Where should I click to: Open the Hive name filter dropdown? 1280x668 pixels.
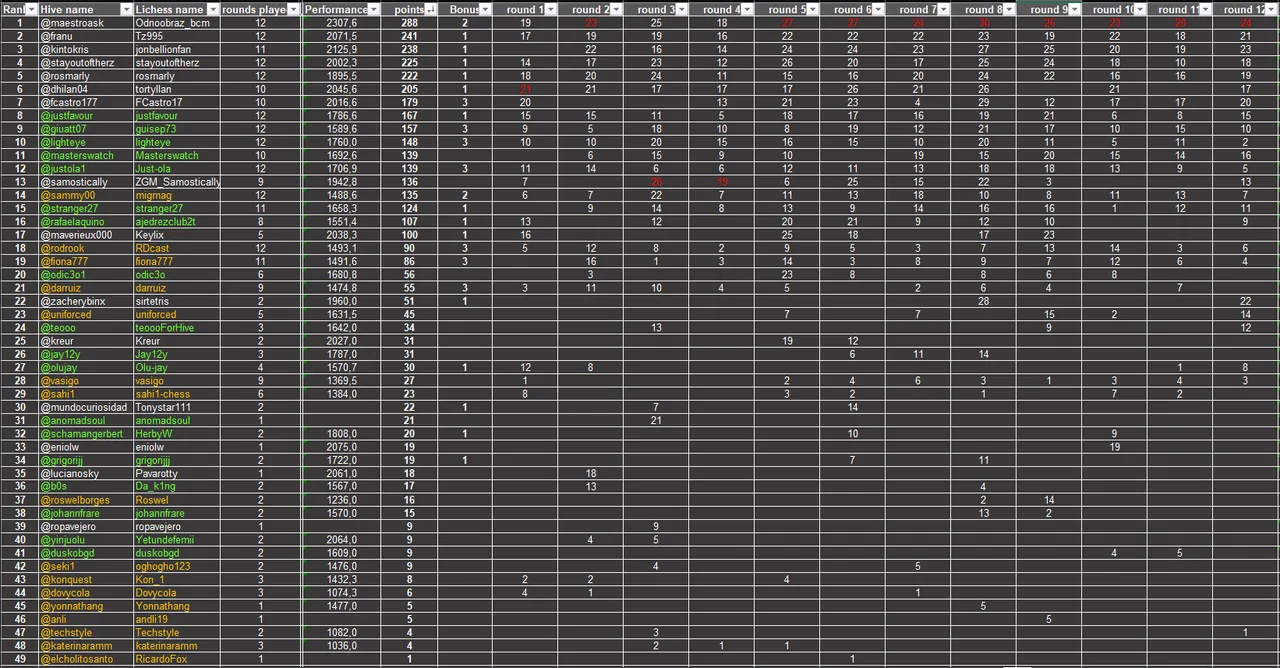[125, 9]
